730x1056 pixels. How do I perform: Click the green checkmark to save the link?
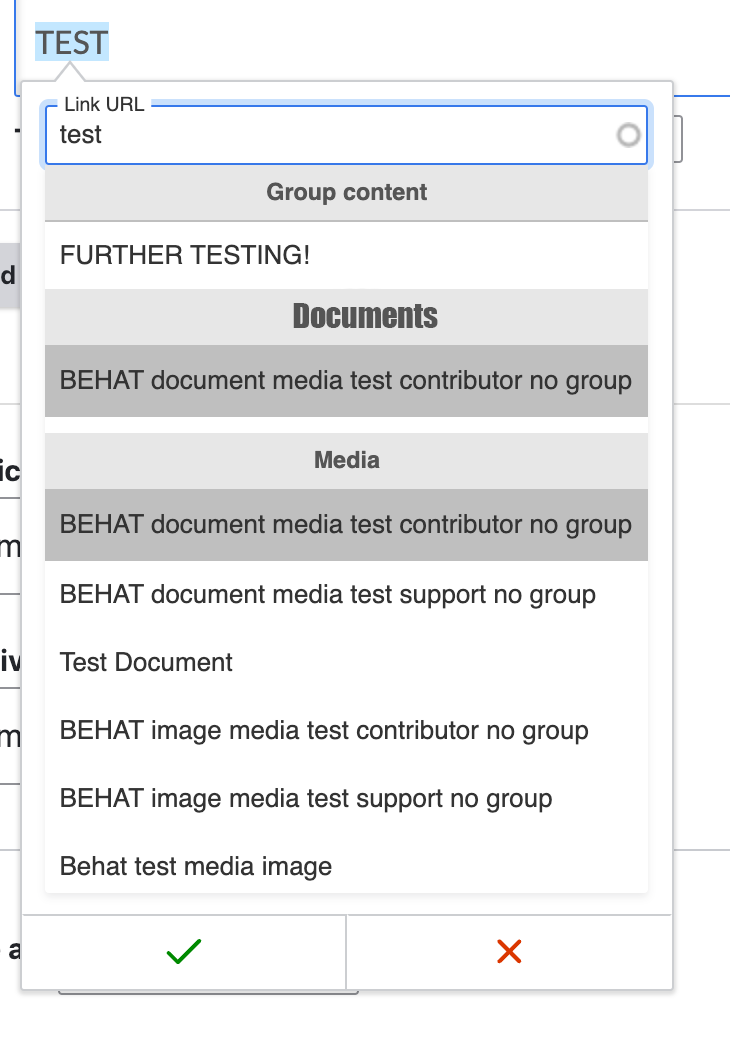coord(183,951)
